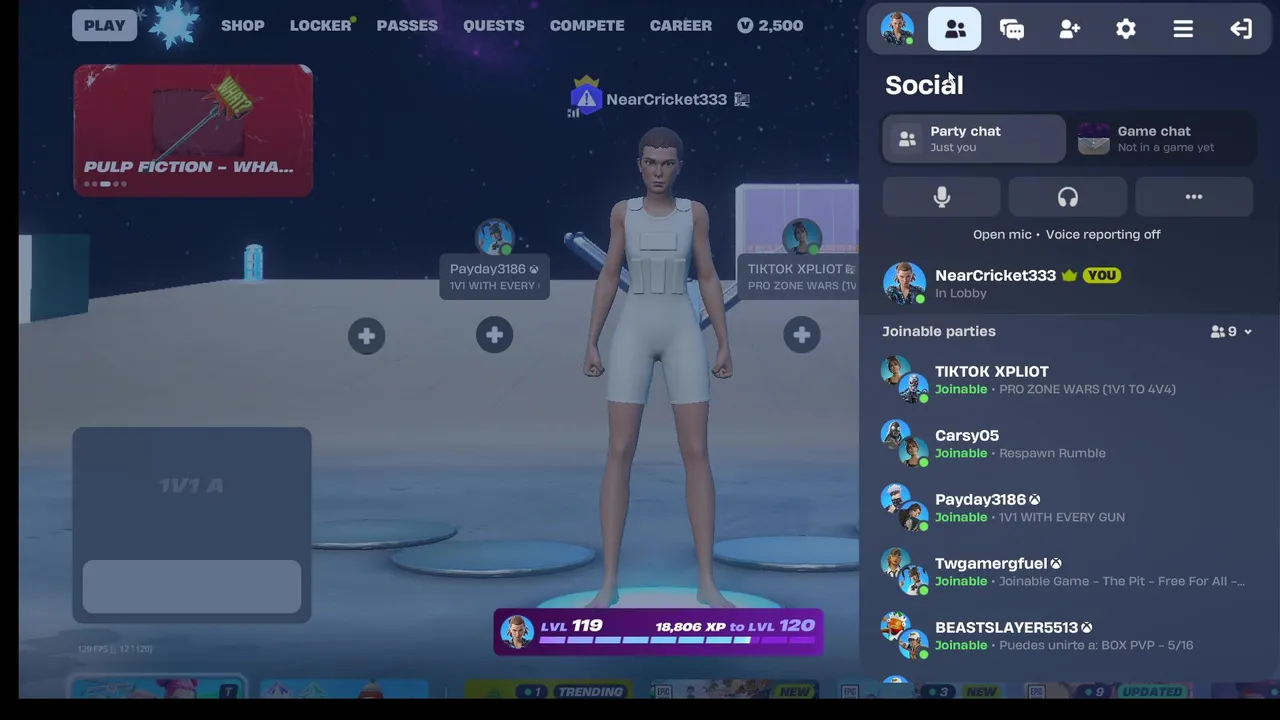Click the 2,500 V-Bucks balance

pos(770,25)
